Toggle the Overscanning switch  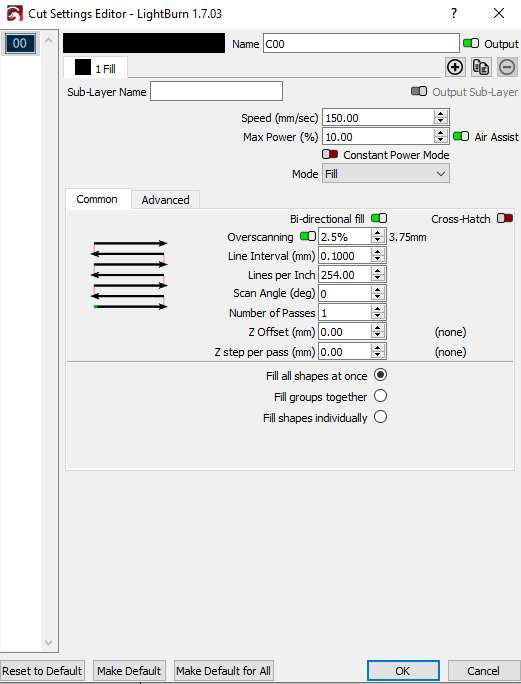click(308, 236)
